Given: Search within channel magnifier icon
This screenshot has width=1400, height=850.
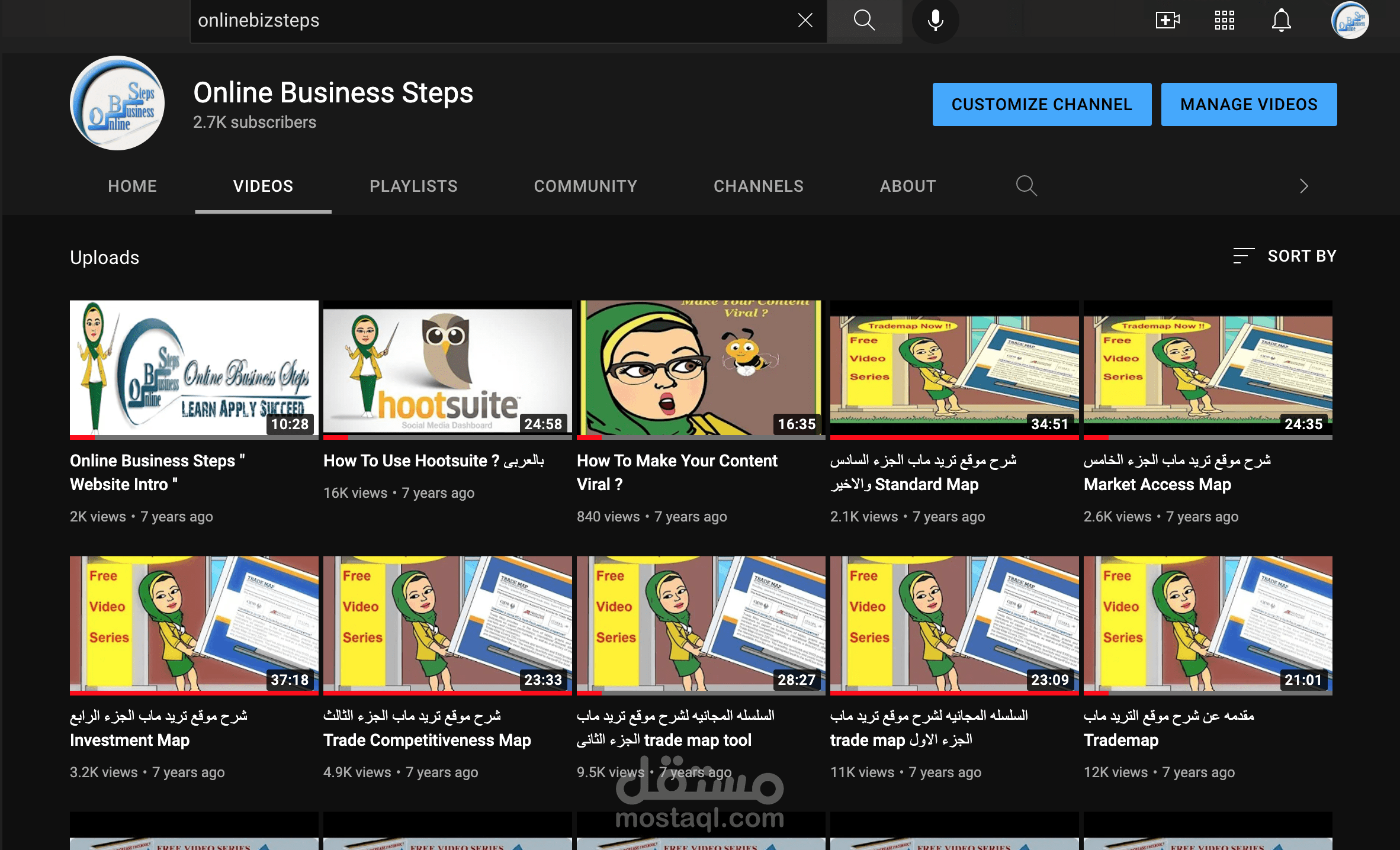Looking at the screenshot, I should point(1026,186).
